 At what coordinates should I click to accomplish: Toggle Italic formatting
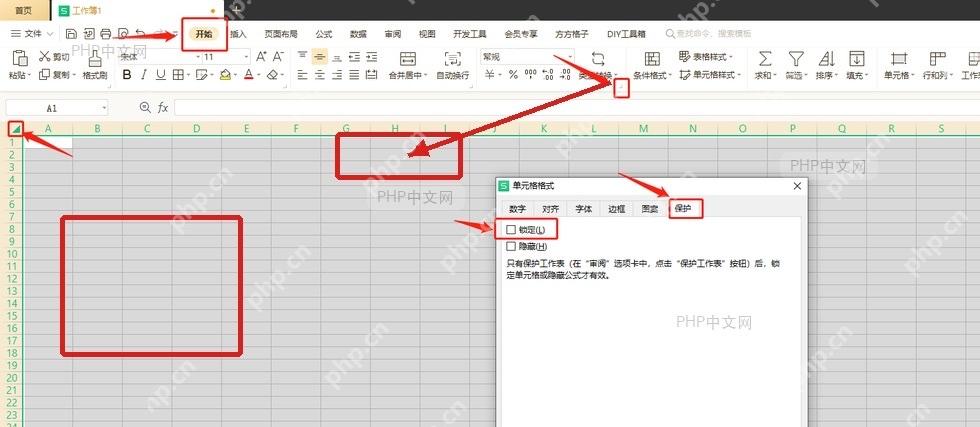tap(144, 75)
